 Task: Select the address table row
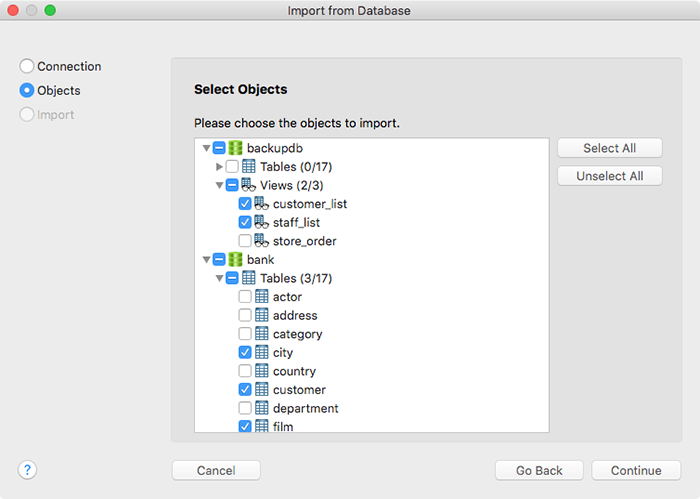pyautogui.click(x=371, y=315)
